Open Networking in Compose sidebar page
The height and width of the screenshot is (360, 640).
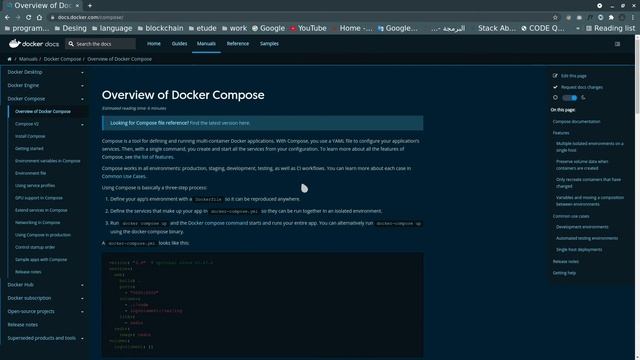(x=38, y=223)
